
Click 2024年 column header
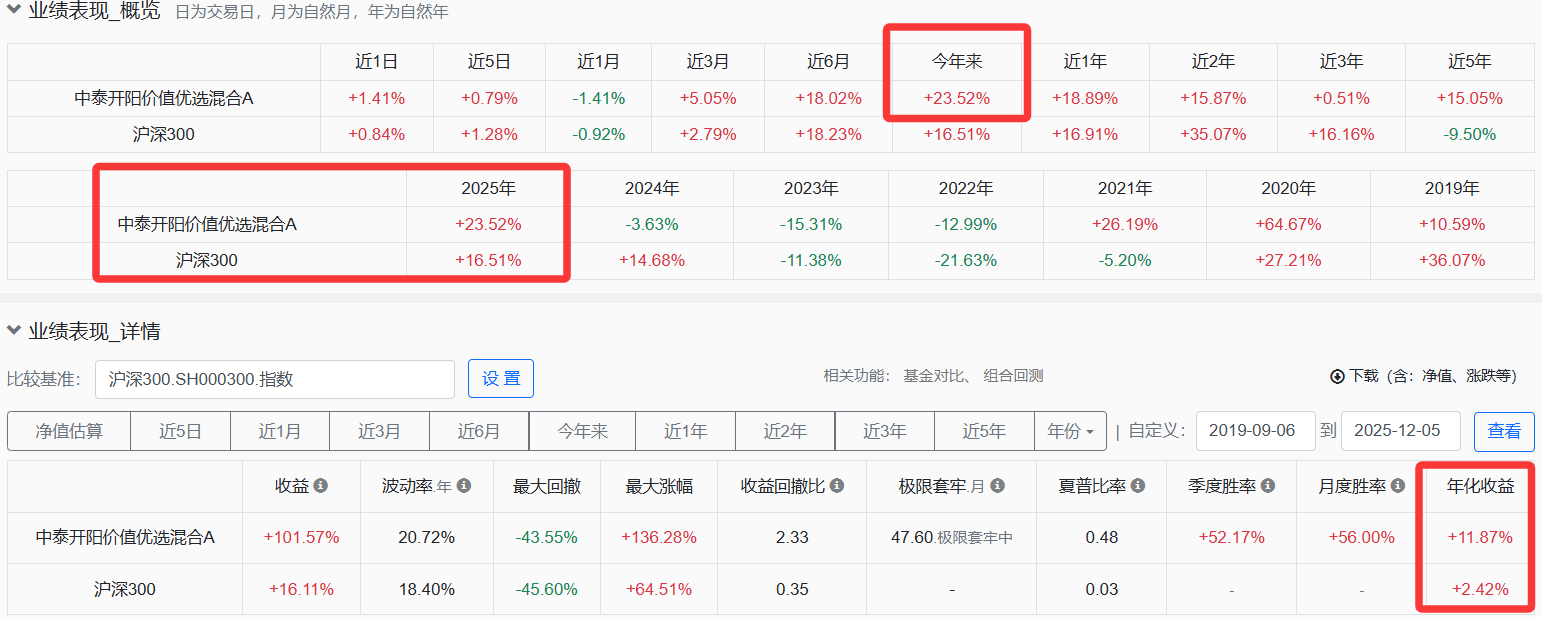tap(652, 188)
